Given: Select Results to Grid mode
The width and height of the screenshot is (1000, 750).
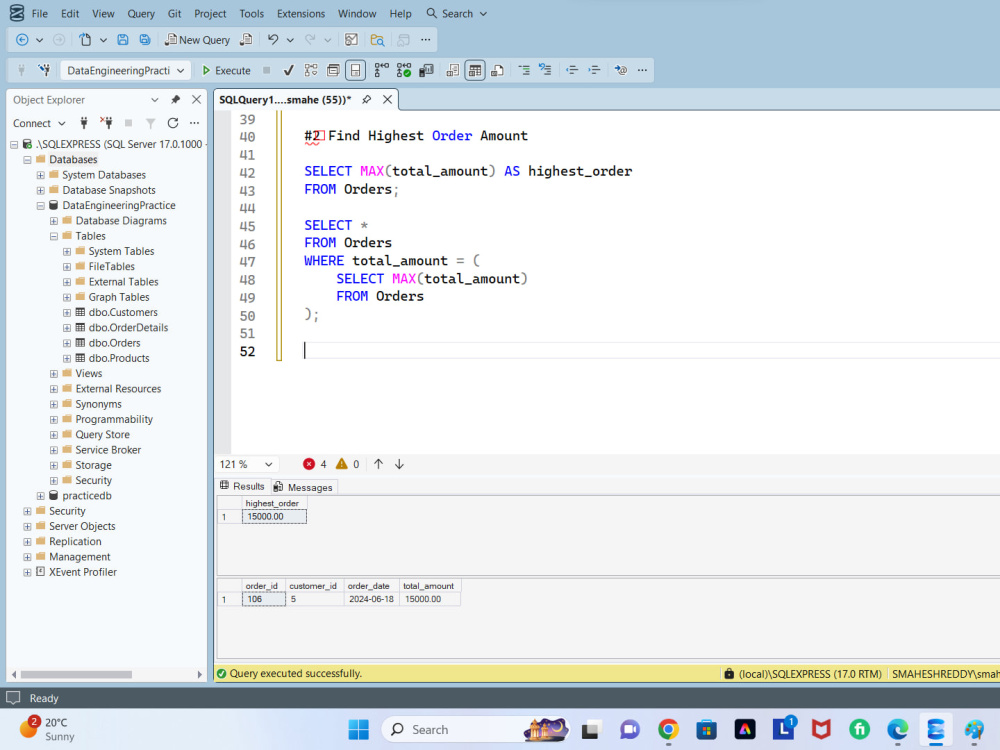Looking at the screenshot, I should (475, 70).
